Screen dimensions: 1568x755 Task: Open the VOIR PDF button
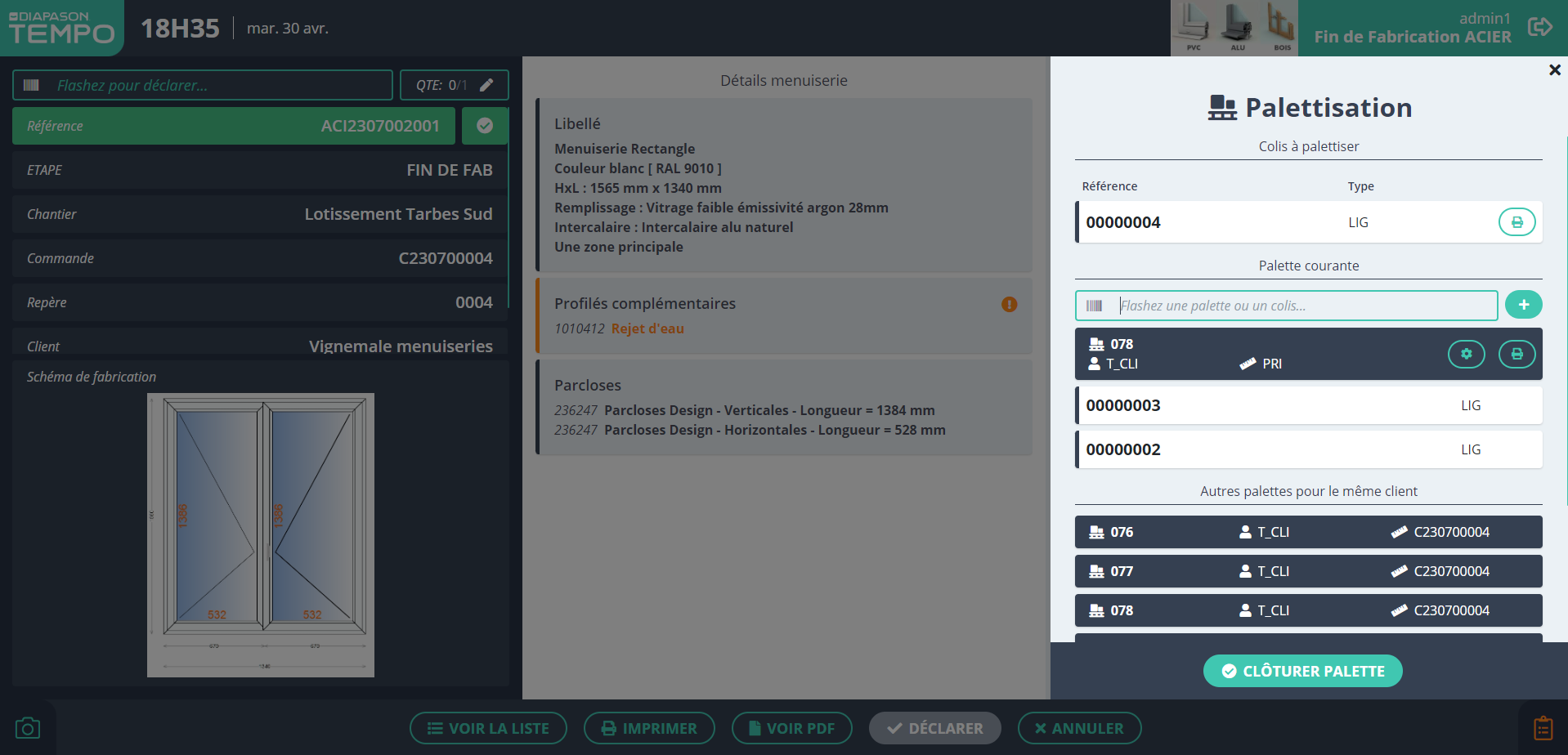click(x=791, y=728)
